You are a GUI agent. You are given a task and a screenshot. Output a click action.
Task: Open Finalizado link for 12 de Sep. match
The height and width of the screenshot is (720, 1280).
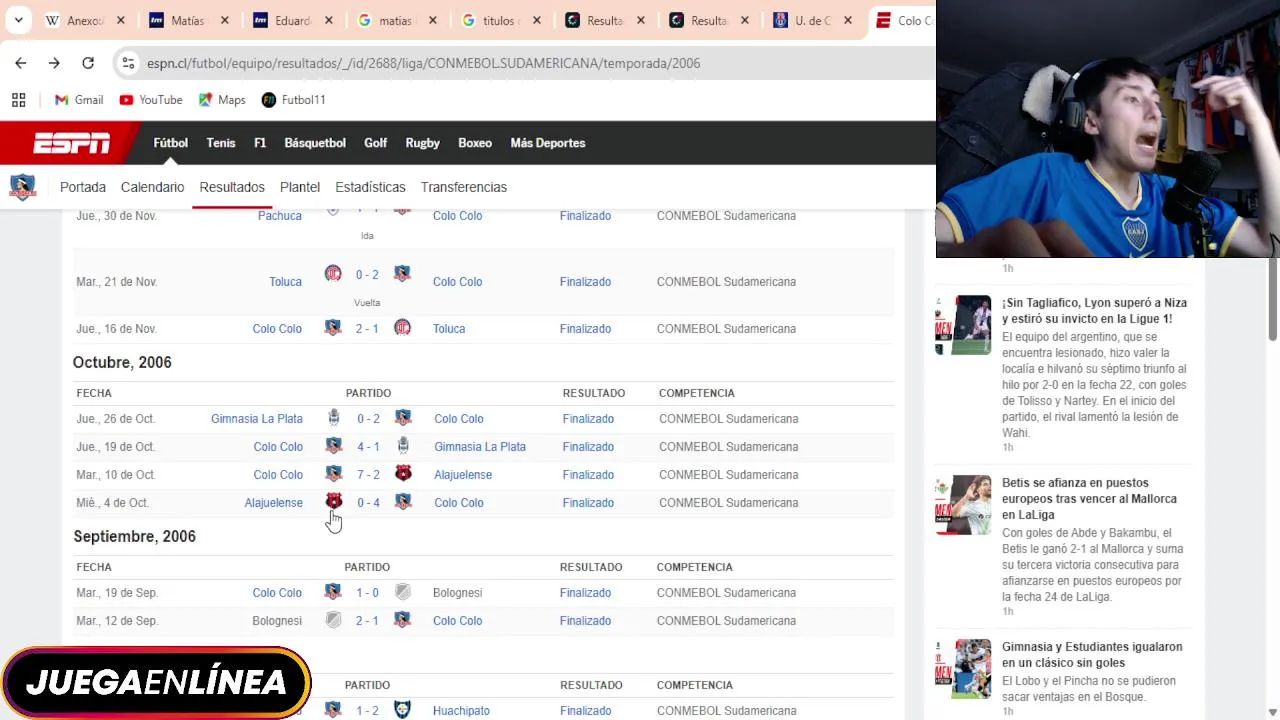585,621
